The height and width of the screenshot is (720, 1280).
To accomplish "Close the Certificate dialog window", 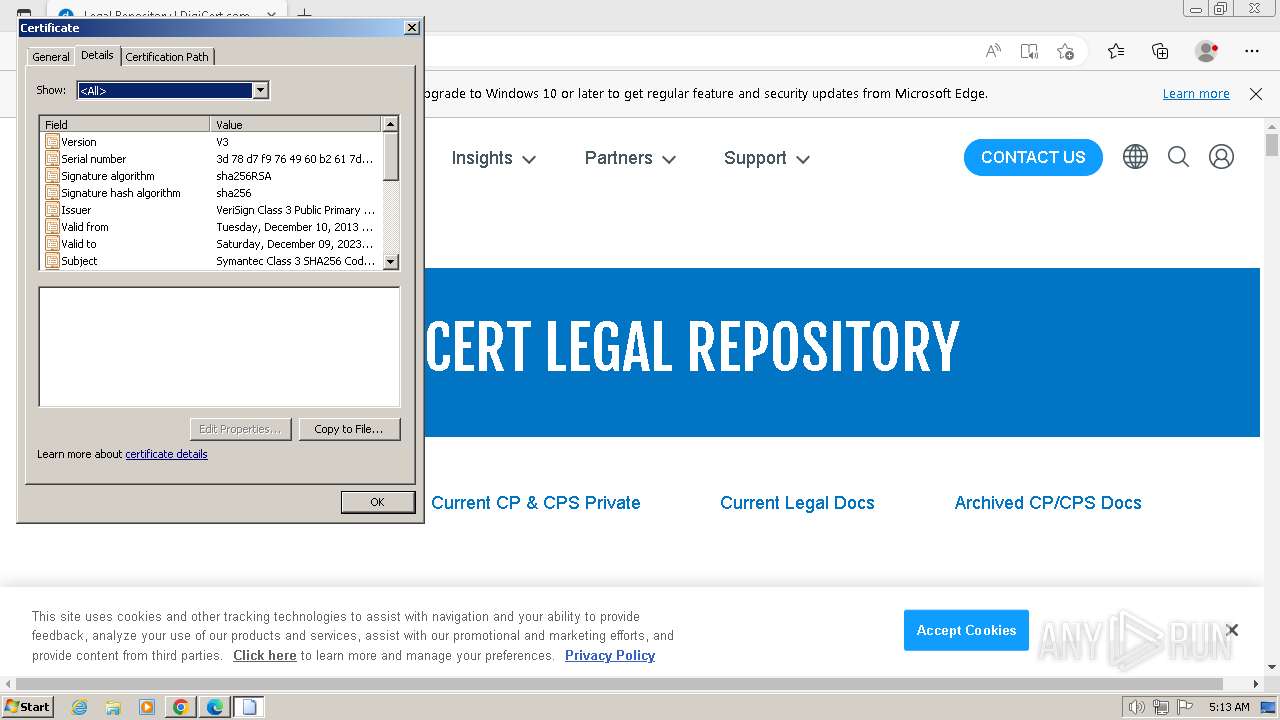I will click(x=411, y=28).
